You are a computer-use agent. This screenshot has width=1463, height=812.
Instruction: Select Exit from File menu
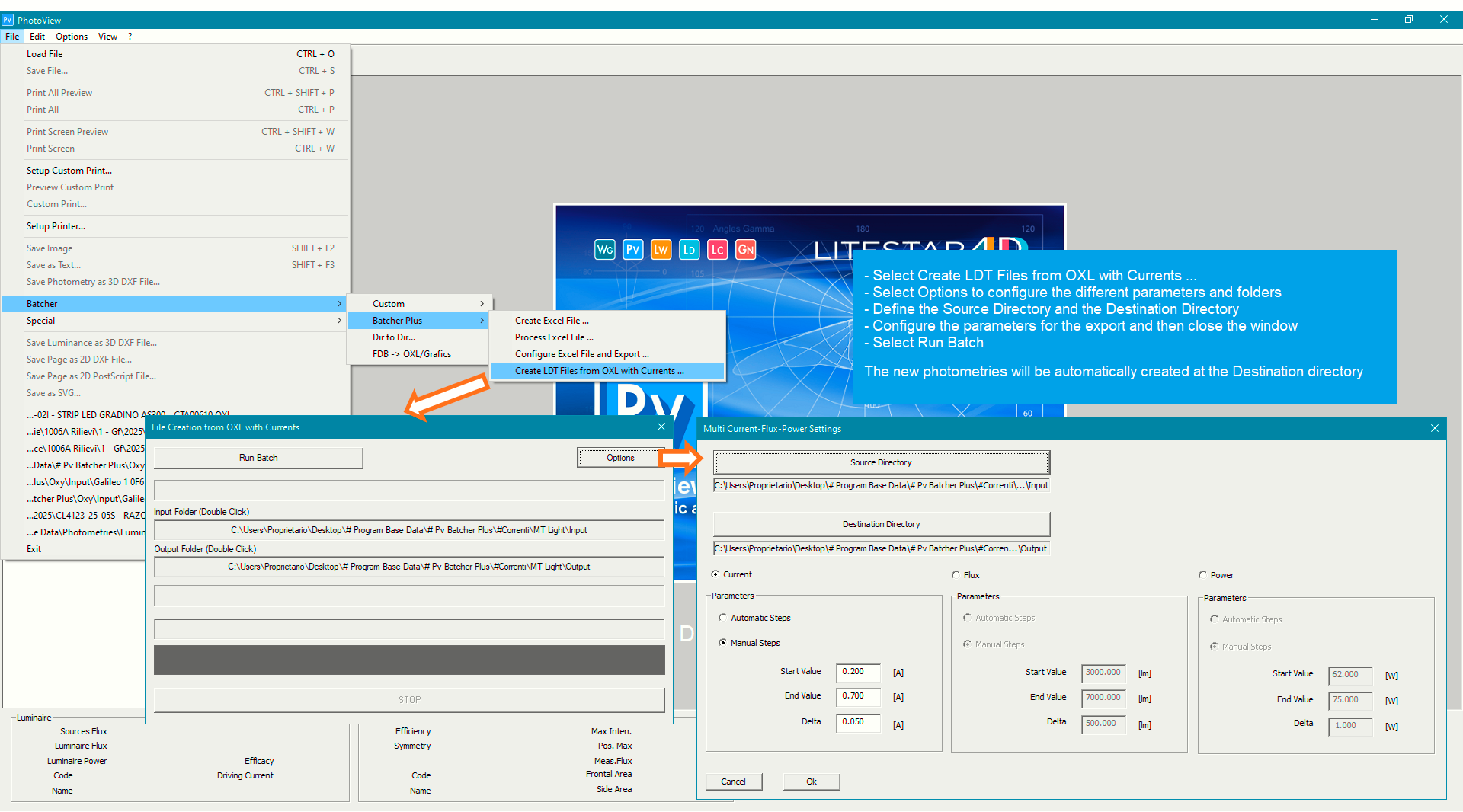[x=74, y=549]
